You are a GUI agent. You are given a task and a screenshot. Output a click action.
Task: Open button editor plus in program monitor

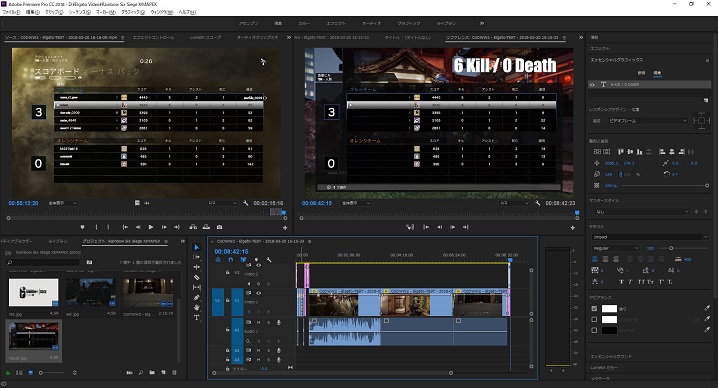point(572,228)
